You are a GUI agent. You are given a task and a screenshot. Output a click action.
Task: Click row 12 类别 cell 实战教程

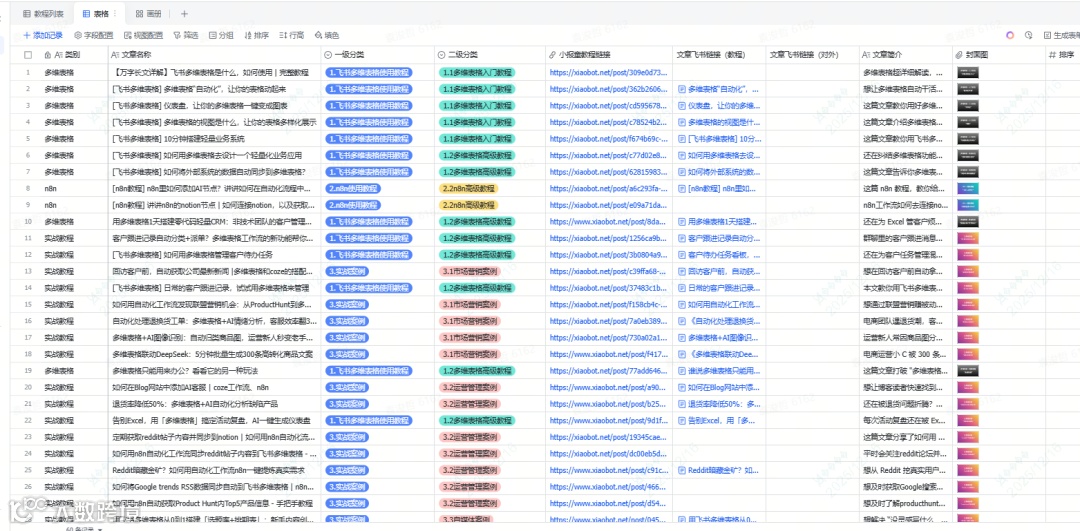coord(72,254)
